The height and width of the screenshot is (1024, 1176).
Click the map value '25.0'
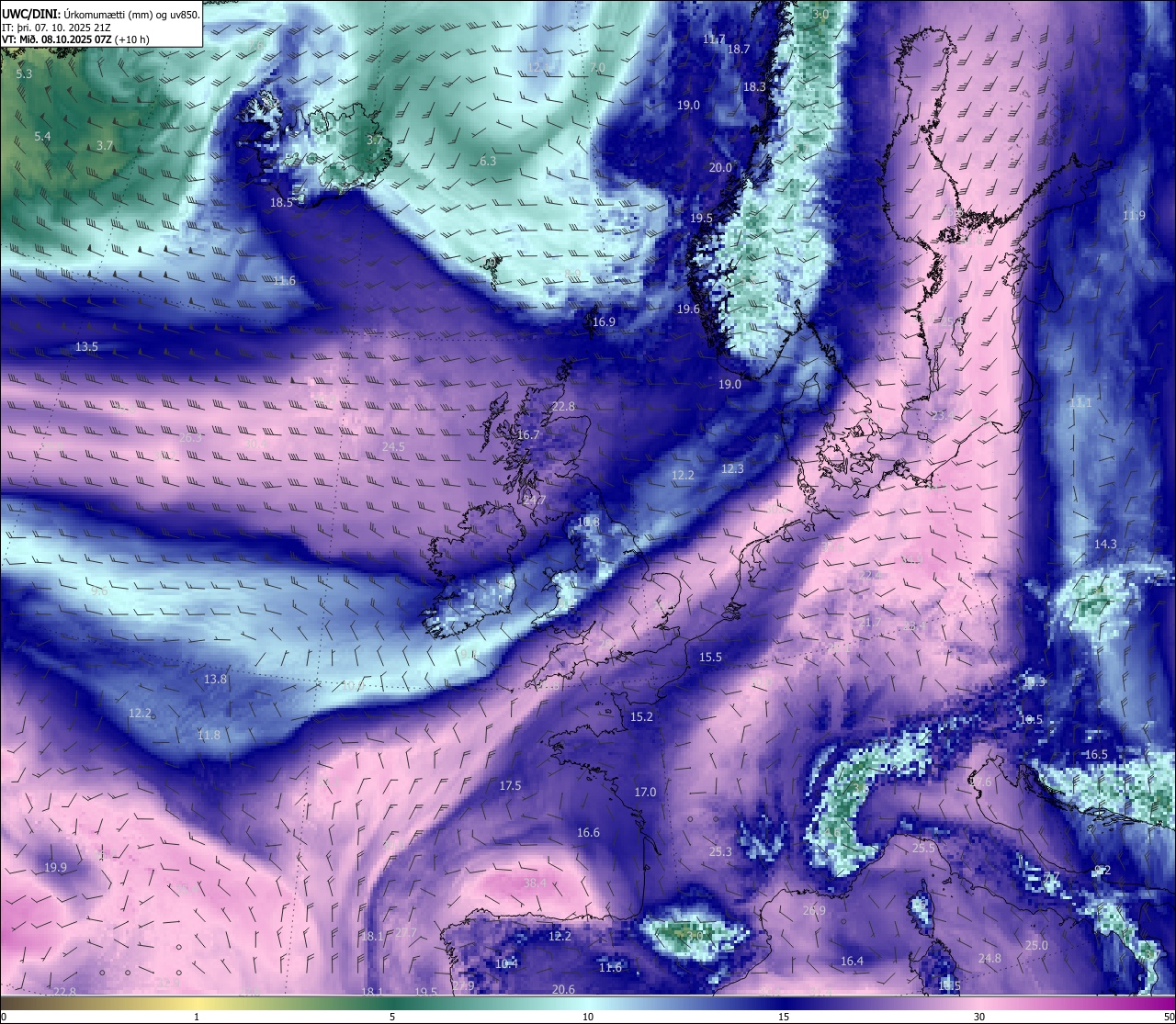[1036, 946]
